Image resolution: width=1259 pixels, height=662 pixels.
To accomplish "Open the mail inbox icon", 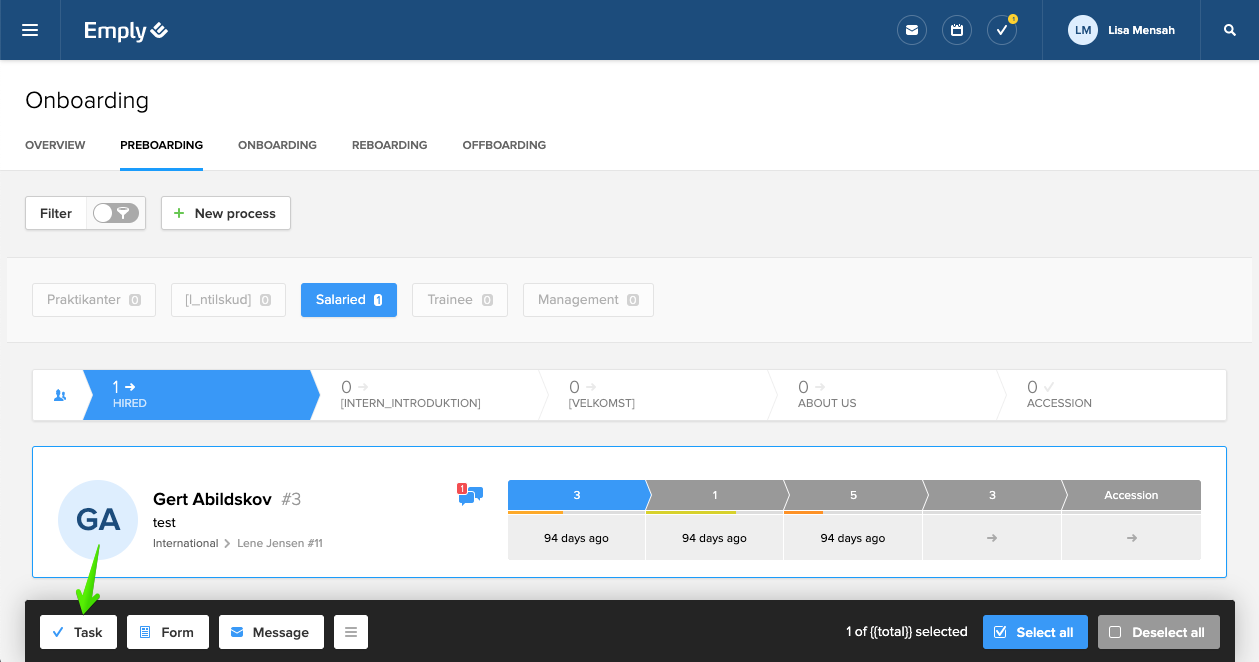I will point(911,30).
